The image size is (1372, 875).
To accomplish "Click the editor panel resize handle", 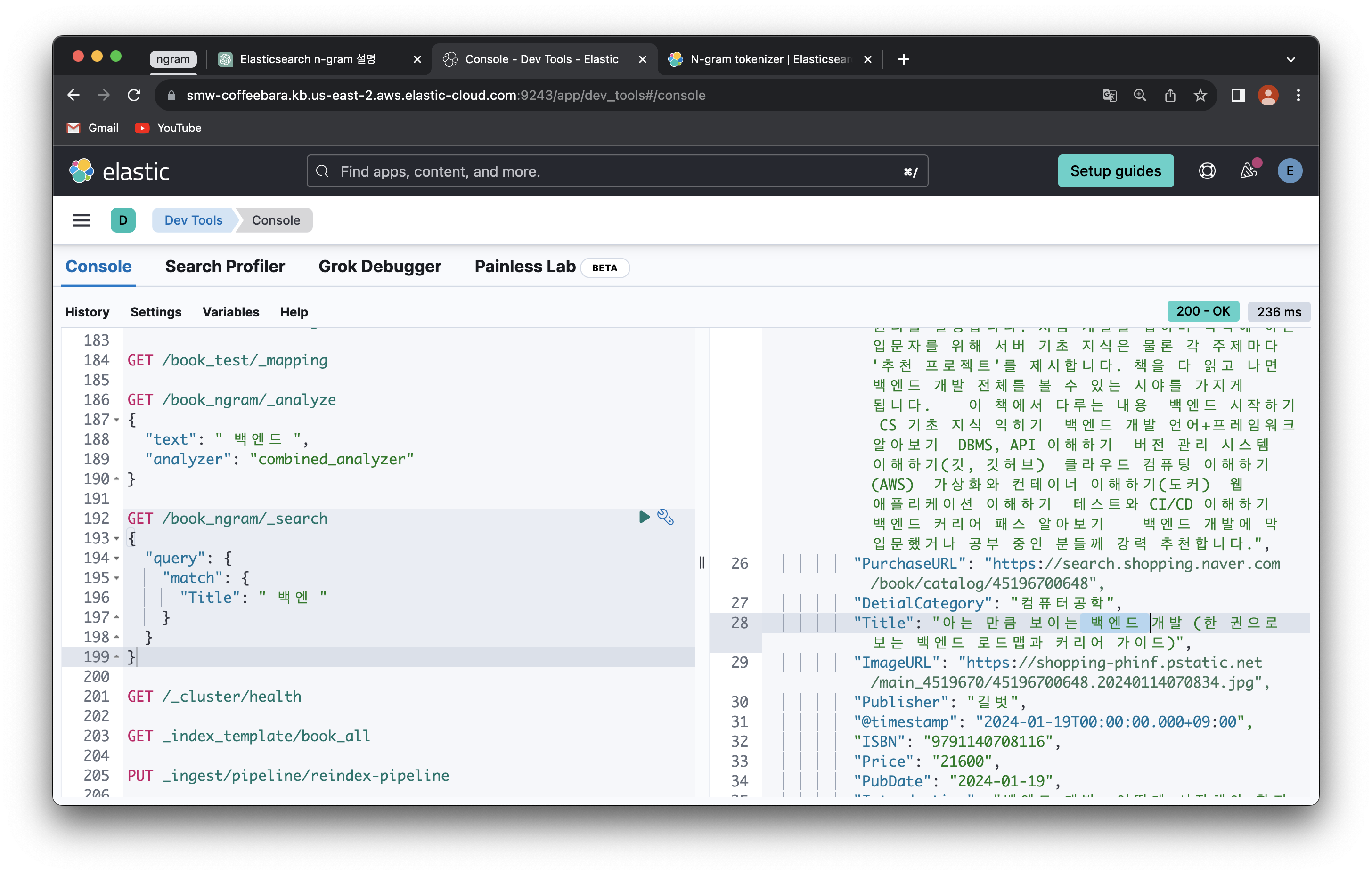I will [702, 563].
